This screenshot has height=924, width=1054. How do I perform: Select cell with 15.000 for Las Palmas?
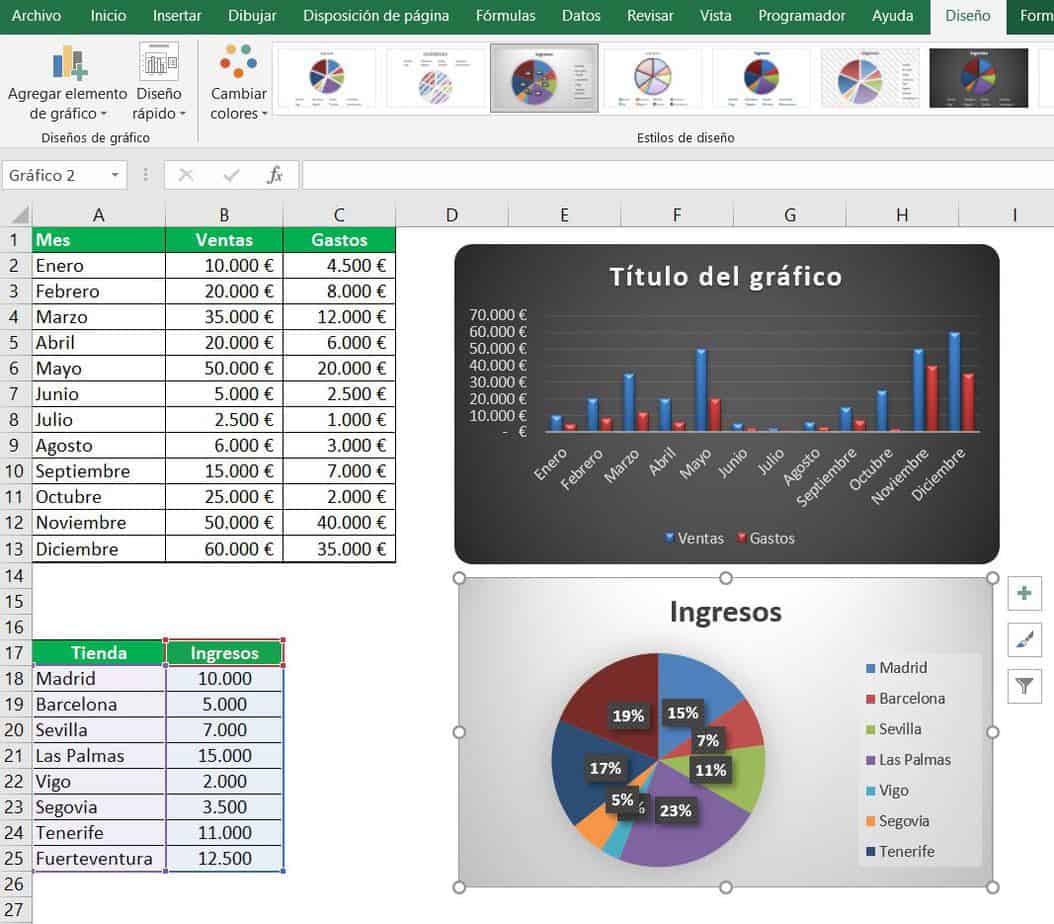coord(224,756)
